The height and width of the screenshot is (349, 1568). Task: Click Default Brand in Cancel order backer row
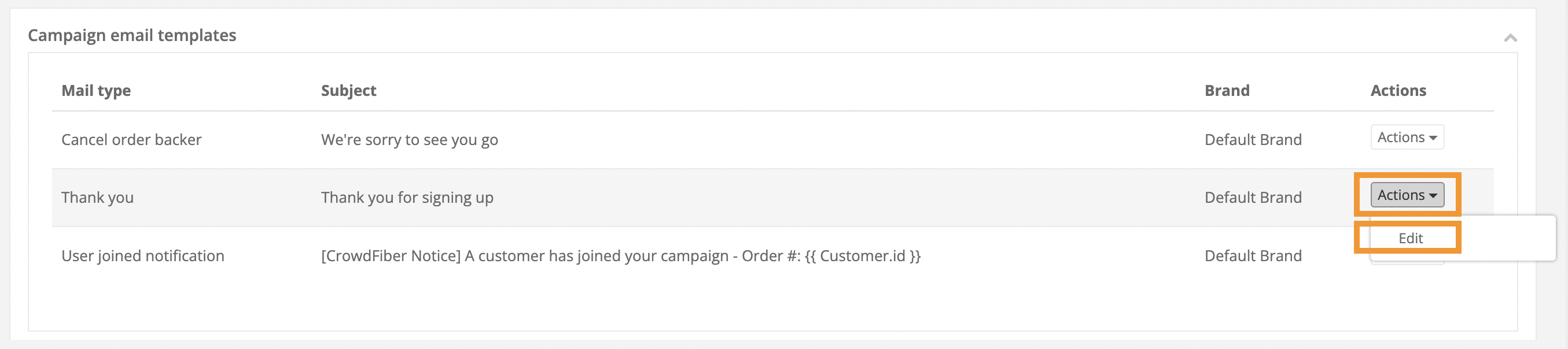click(1253, 140)
